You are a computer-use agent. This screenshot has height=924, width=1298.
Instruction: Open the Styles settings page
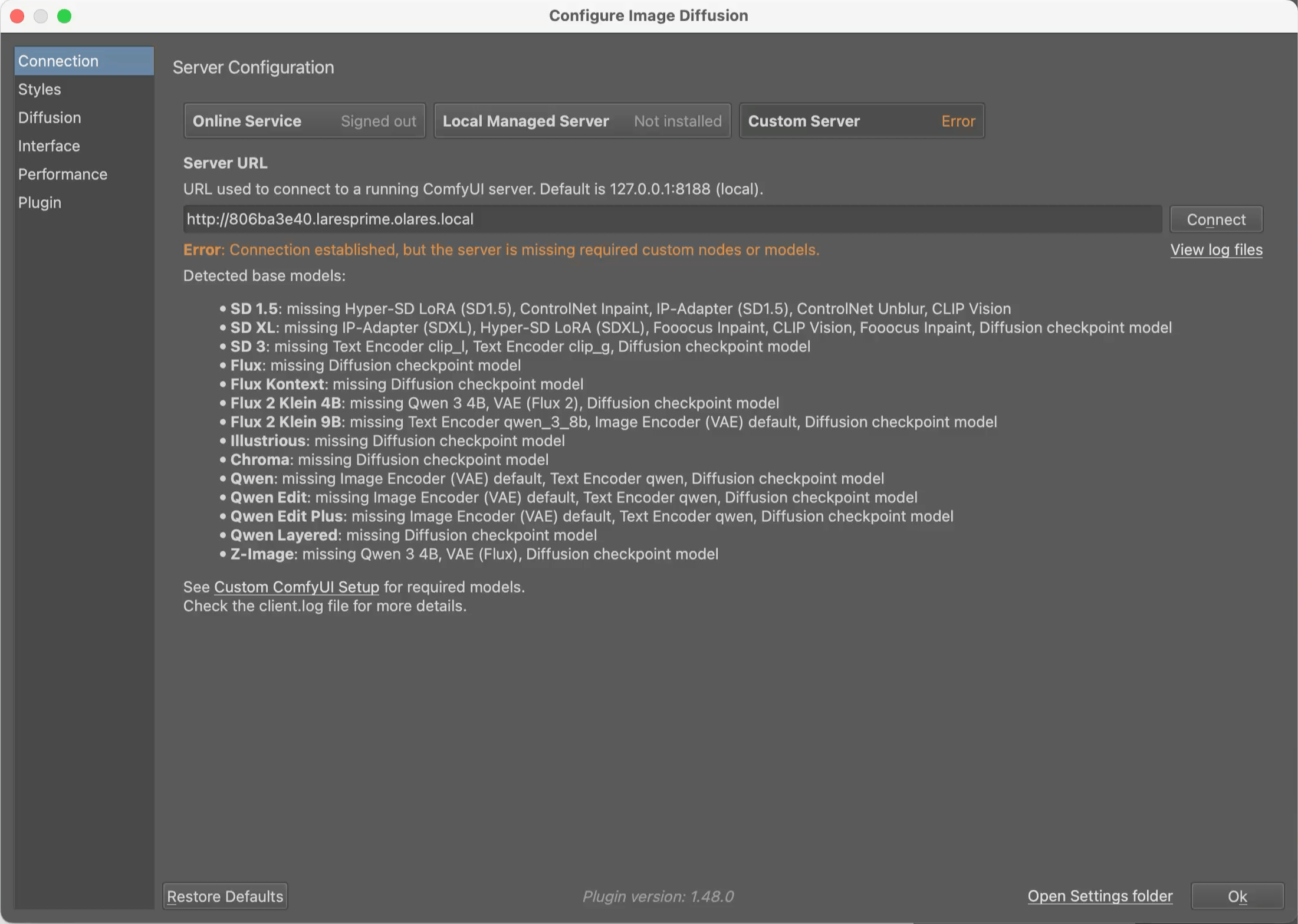pyautogui.click(x=40, y=89)
